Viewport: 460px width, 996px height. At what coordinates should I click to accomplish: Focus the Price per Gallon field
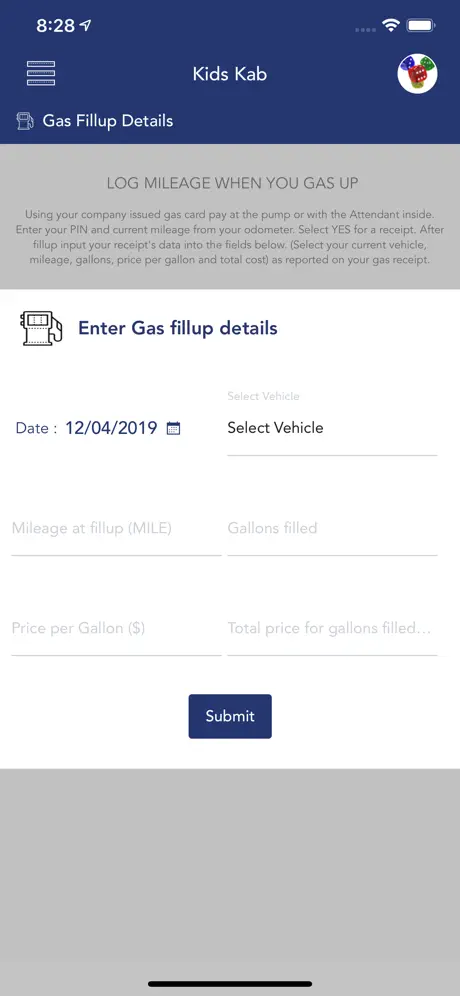click(x=116, y=629)
